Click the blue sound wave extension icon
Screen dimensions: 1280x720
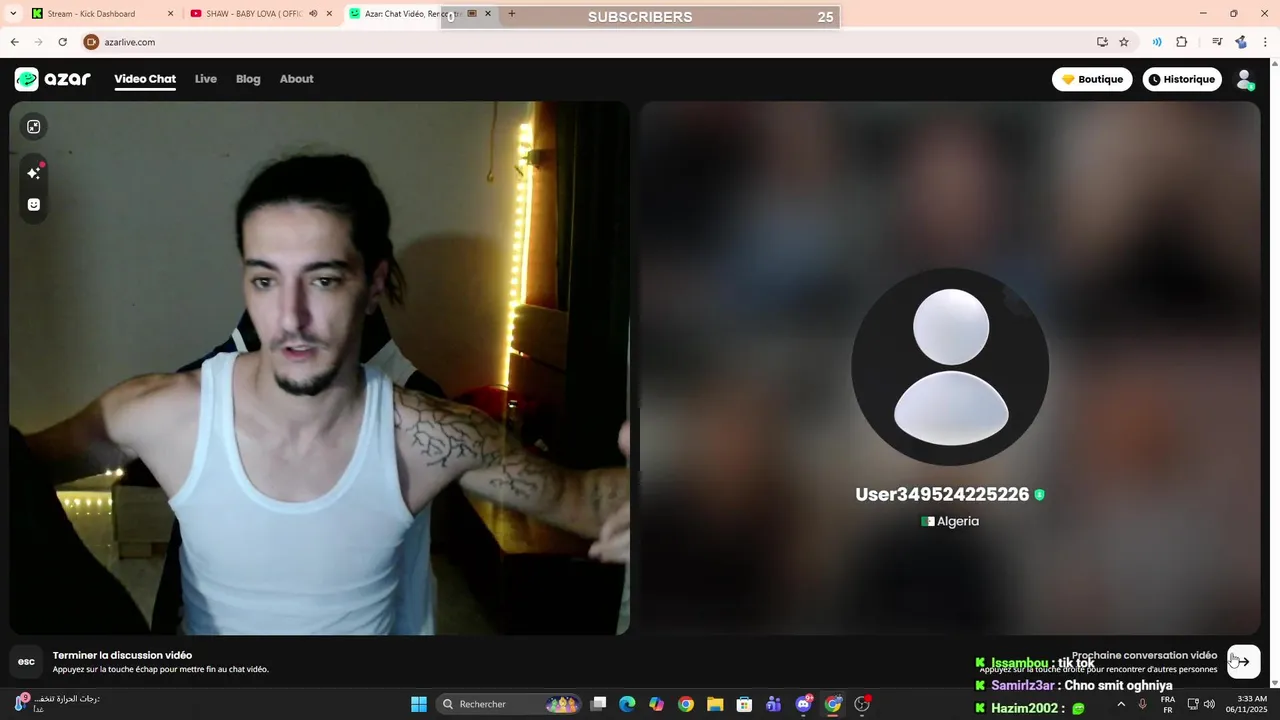pyautogui.click(x=1157, y=42)
